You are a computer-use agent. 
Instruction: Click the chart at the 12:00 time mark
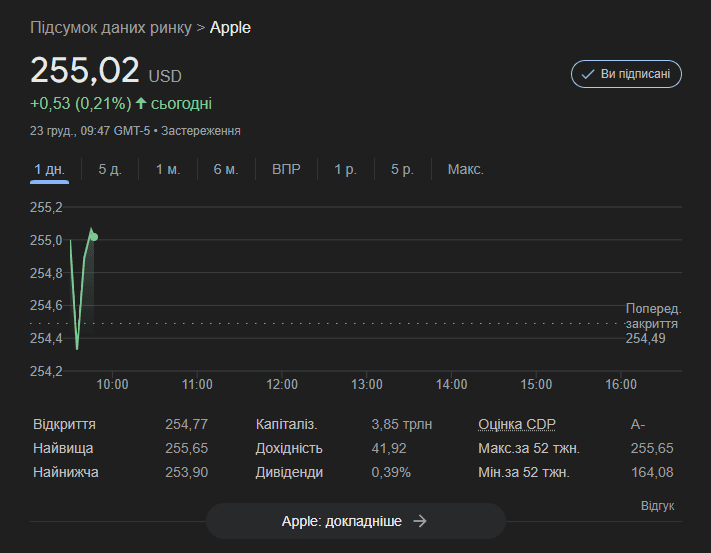point(282,290)
